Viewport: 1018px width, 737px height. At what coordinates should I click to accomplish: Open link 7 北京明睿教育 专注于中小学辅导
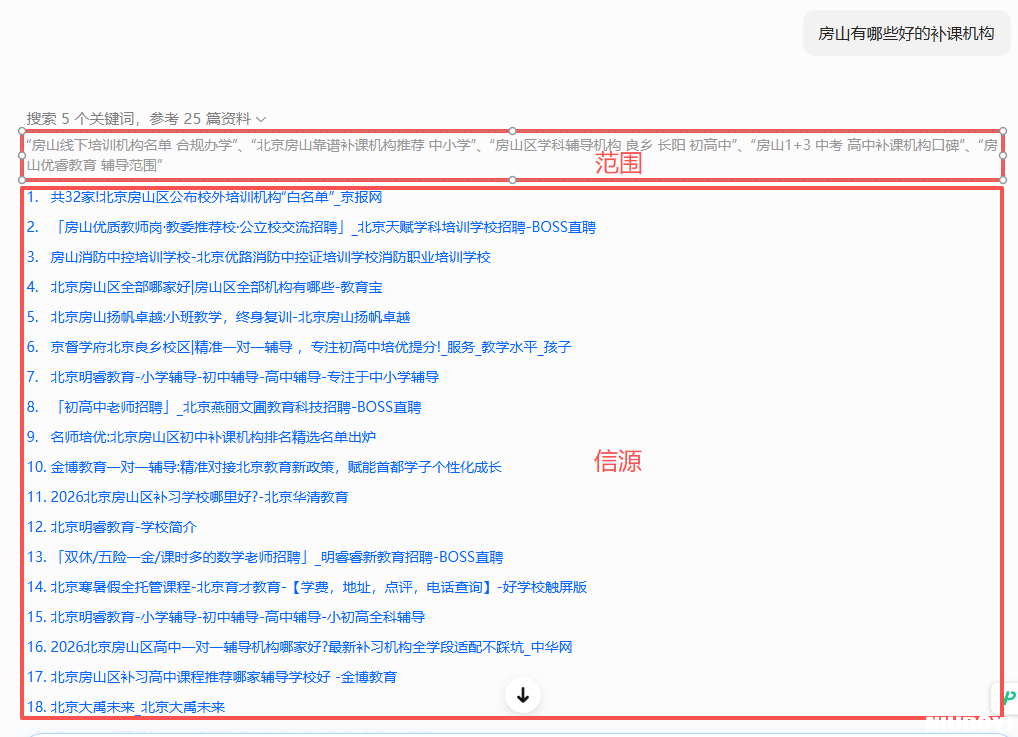pyautogui.click(x=245, y=377)
